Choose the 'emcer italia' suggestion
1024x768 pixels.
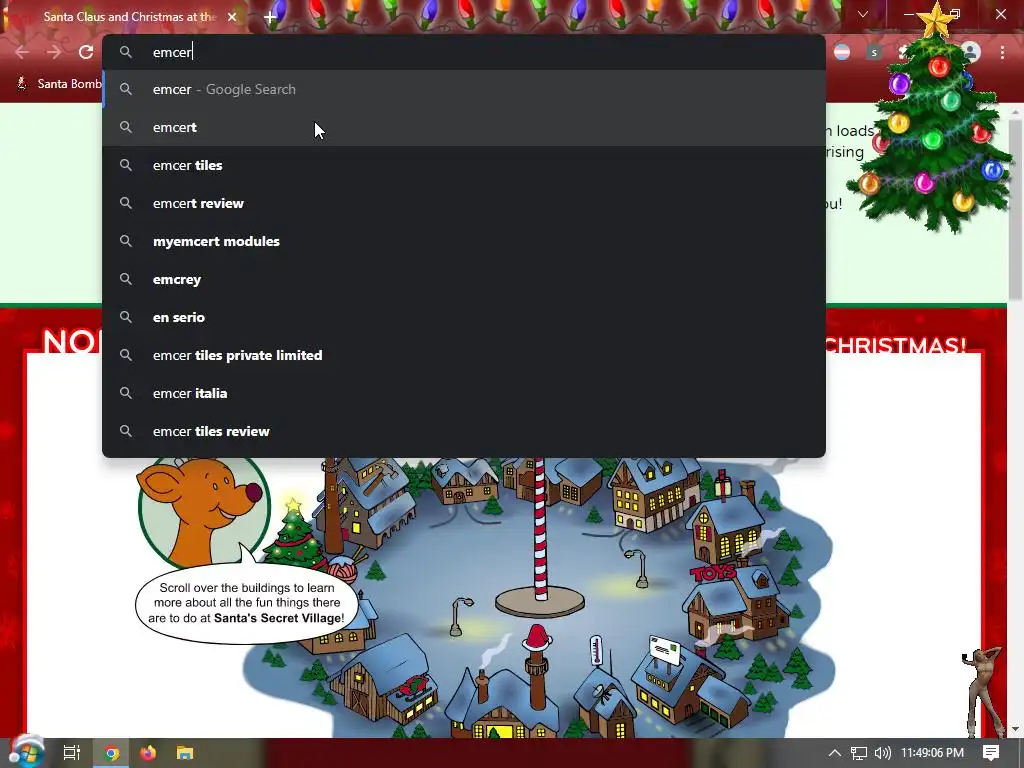pos(464,393)
